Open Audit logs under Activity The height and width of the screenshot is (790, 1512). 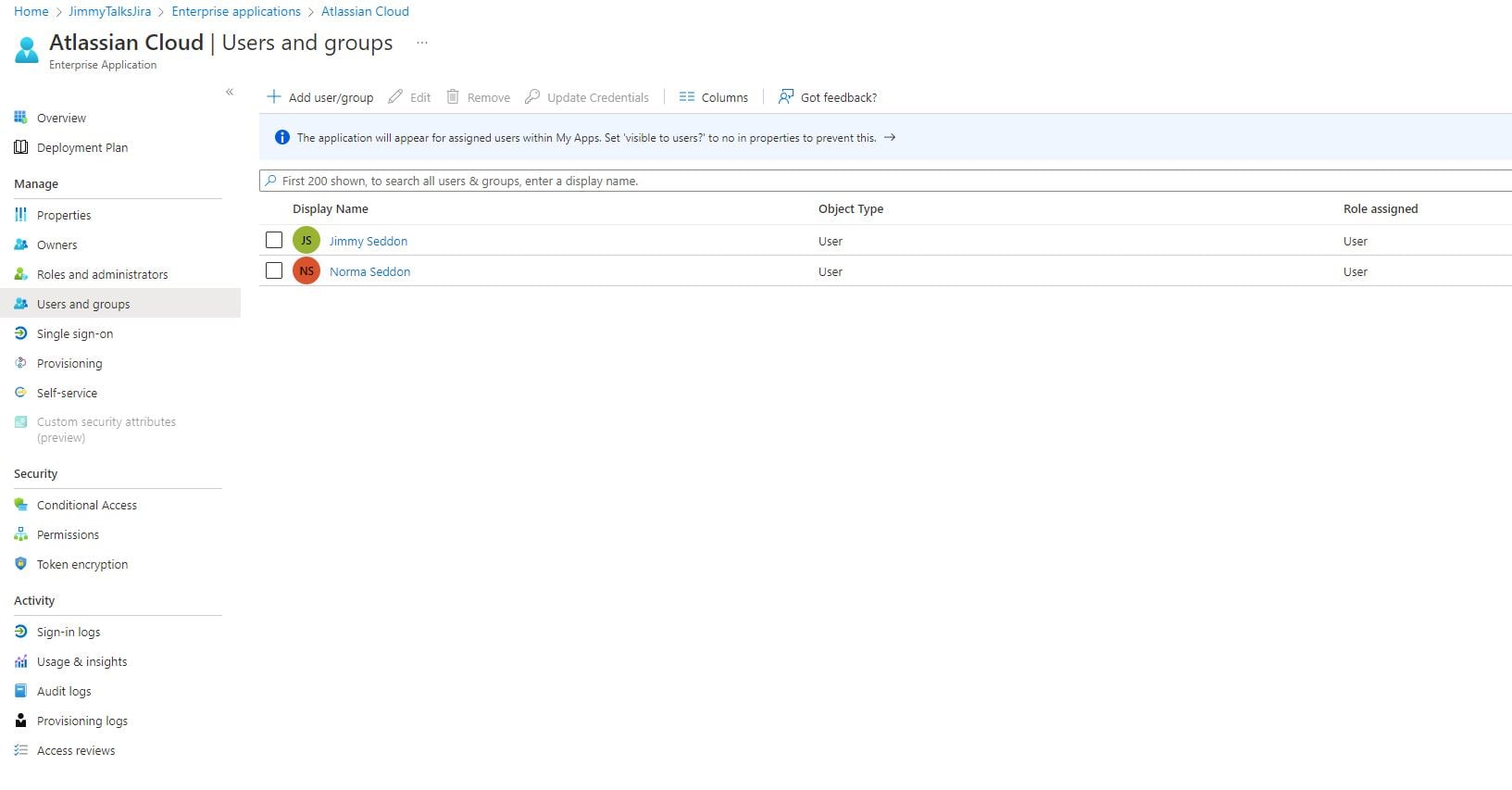[x=64, y=691]
